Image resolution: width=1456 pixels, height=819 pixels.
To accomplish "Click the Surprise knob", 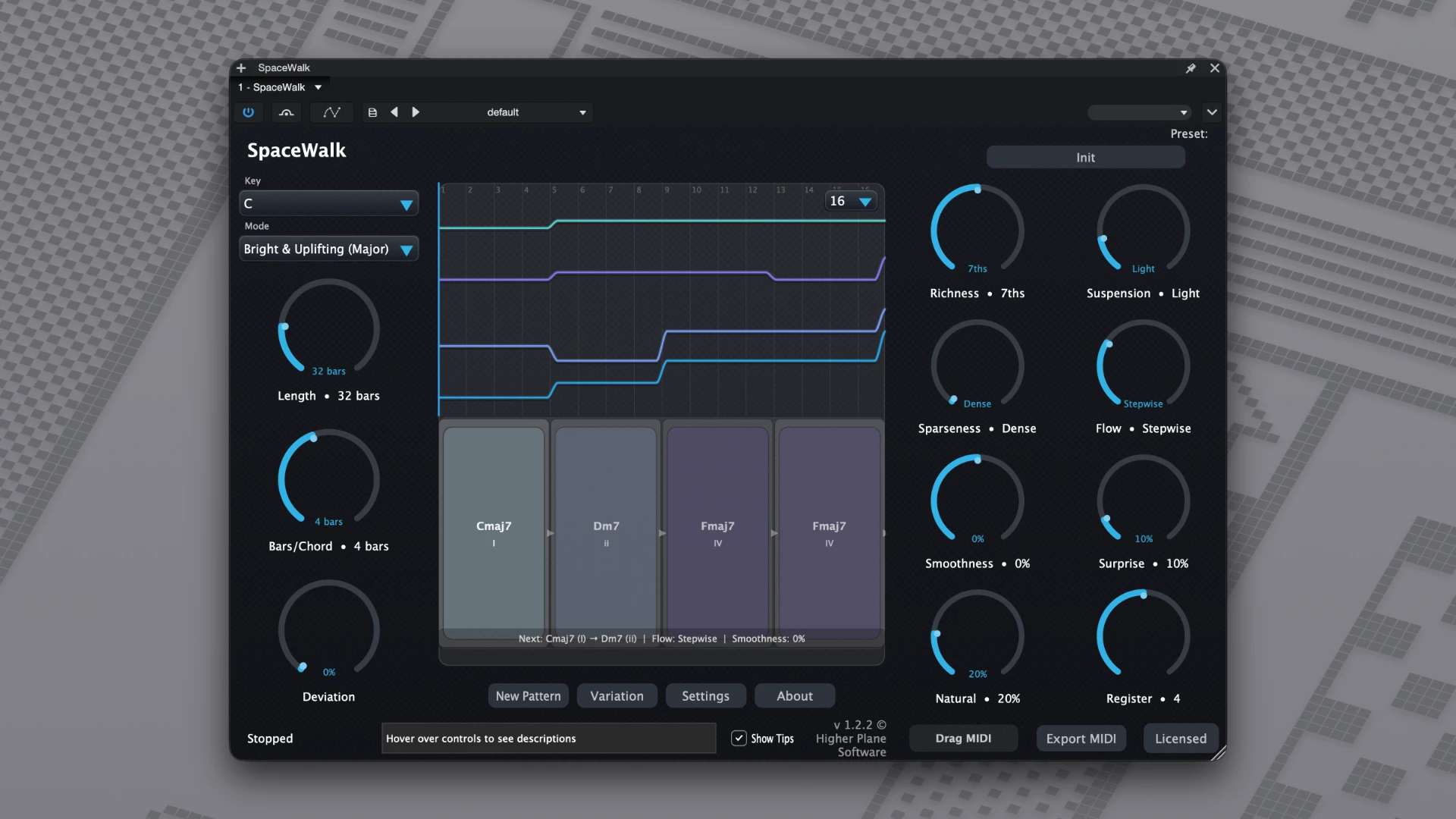I will coord(1143,500).
